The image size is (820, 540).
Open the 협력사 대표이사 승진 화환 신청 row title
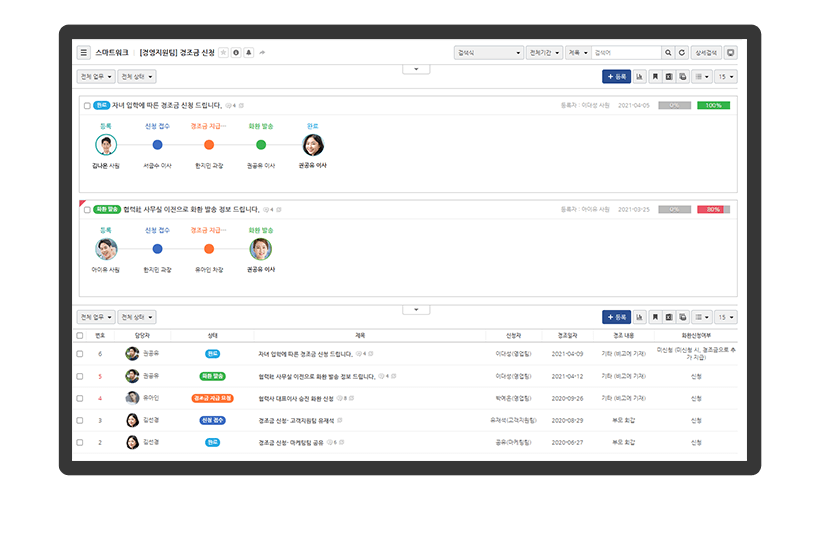296,398
